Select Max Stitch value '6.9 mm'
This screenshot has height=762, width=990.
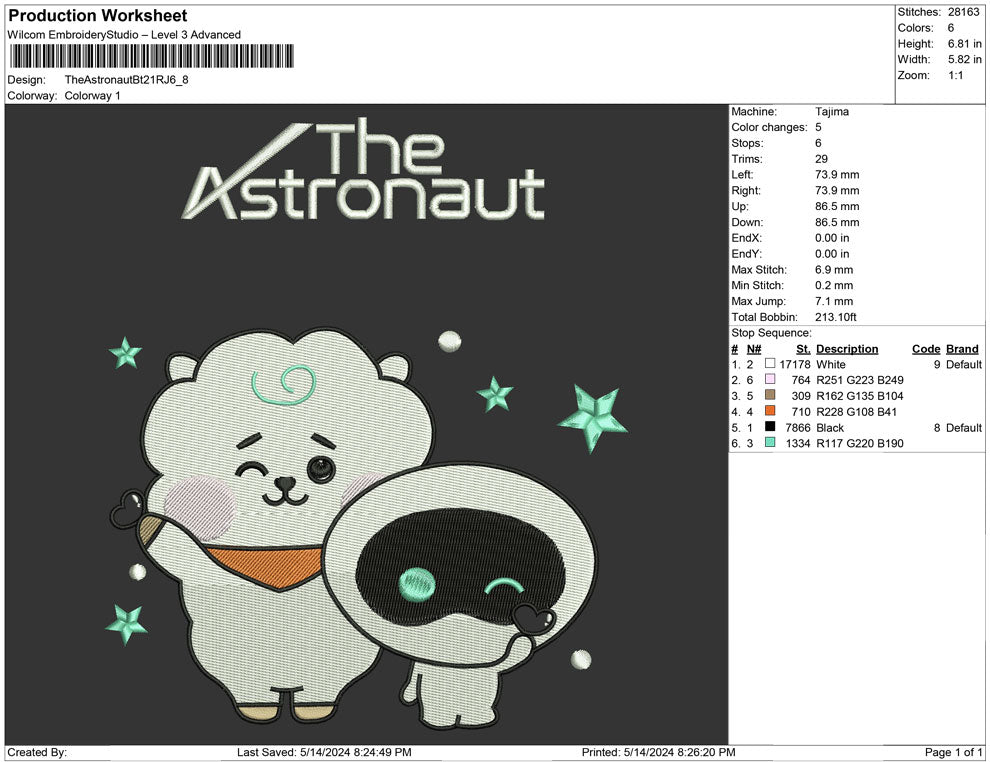pyautogui.click(x=833, y=270)
